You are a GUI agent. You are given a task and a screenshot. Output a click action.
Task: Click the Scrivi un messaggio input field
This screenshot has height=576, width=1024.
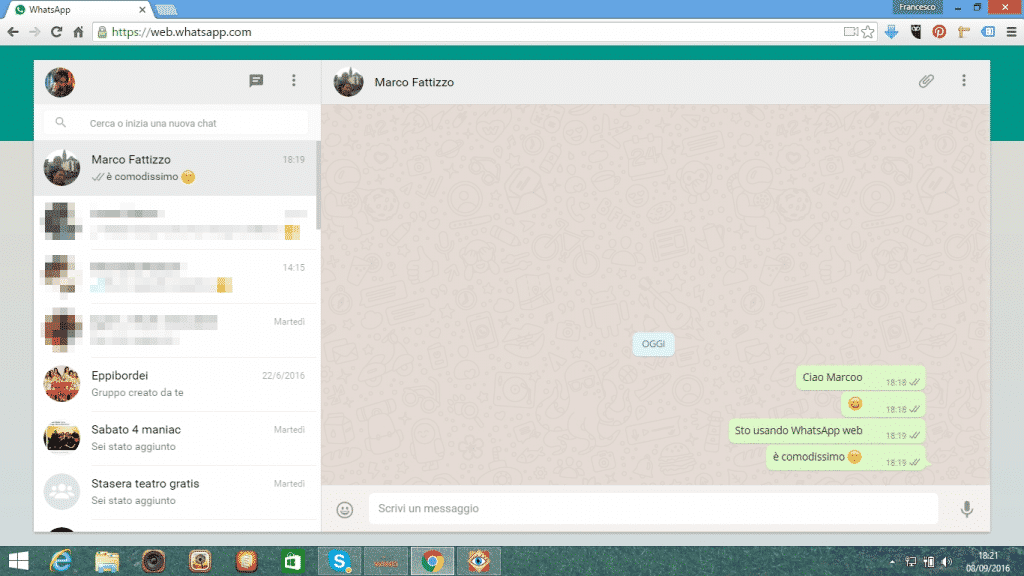coord(650,509)
